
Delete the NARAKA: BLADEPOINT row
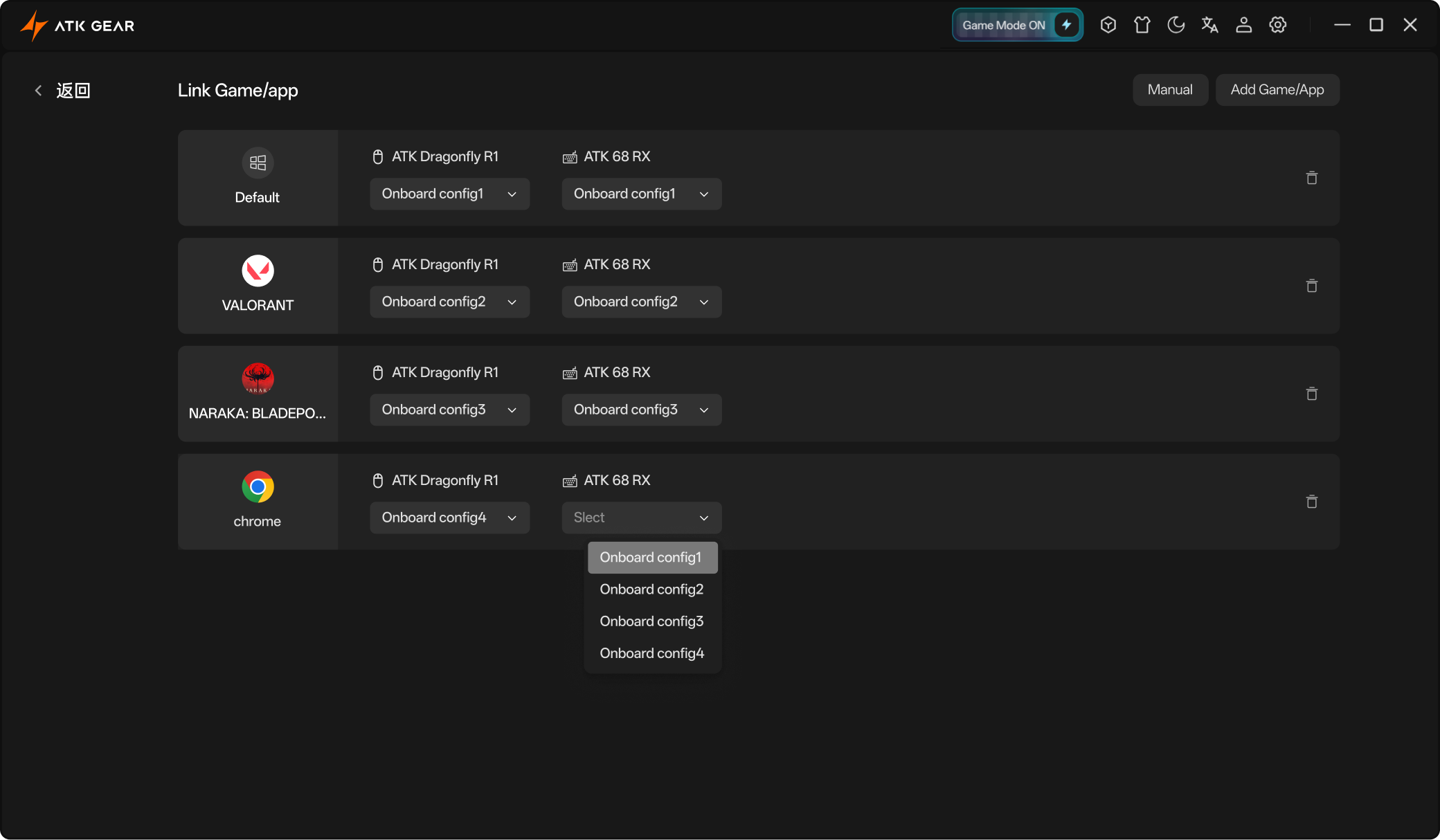1311,394
